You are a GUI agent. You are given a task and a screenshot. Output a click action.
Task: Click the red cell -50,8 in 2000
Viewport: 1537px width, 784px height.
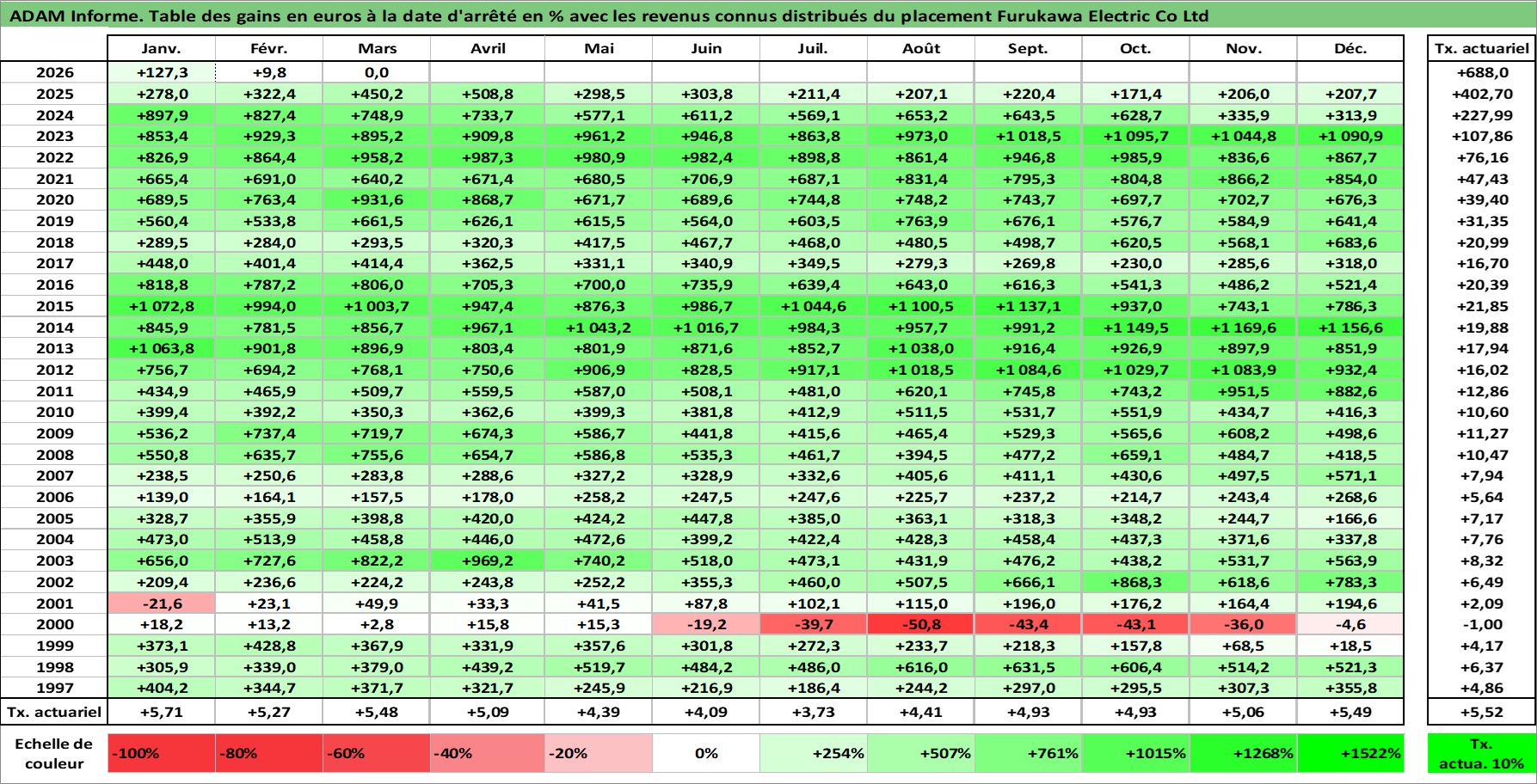(921, 624)
